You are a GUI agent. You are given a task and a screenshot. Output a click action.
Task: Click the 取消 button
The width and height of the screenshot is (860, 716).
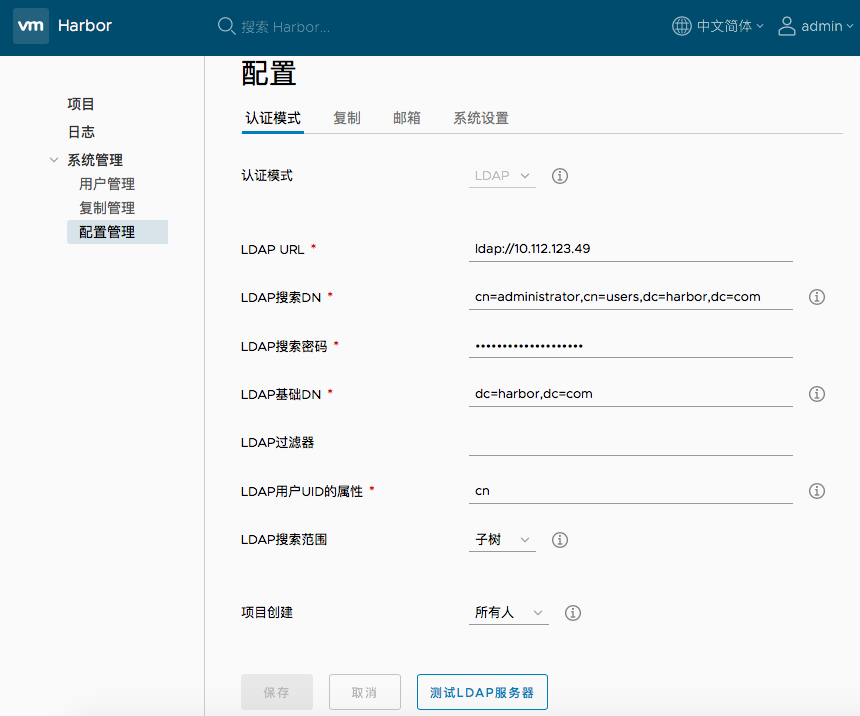364,692
